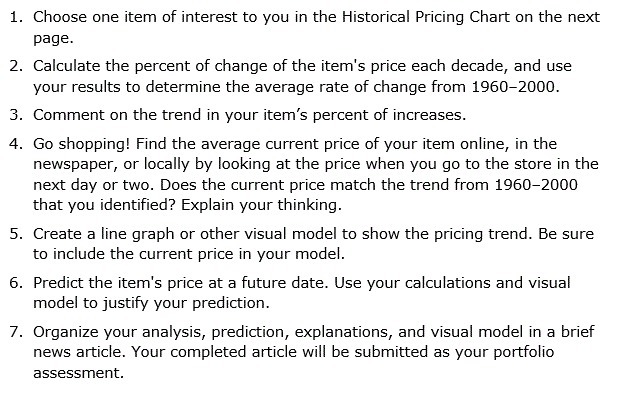
Task: Select the word "Calculate" in step 2
Action: pos(66,66)
